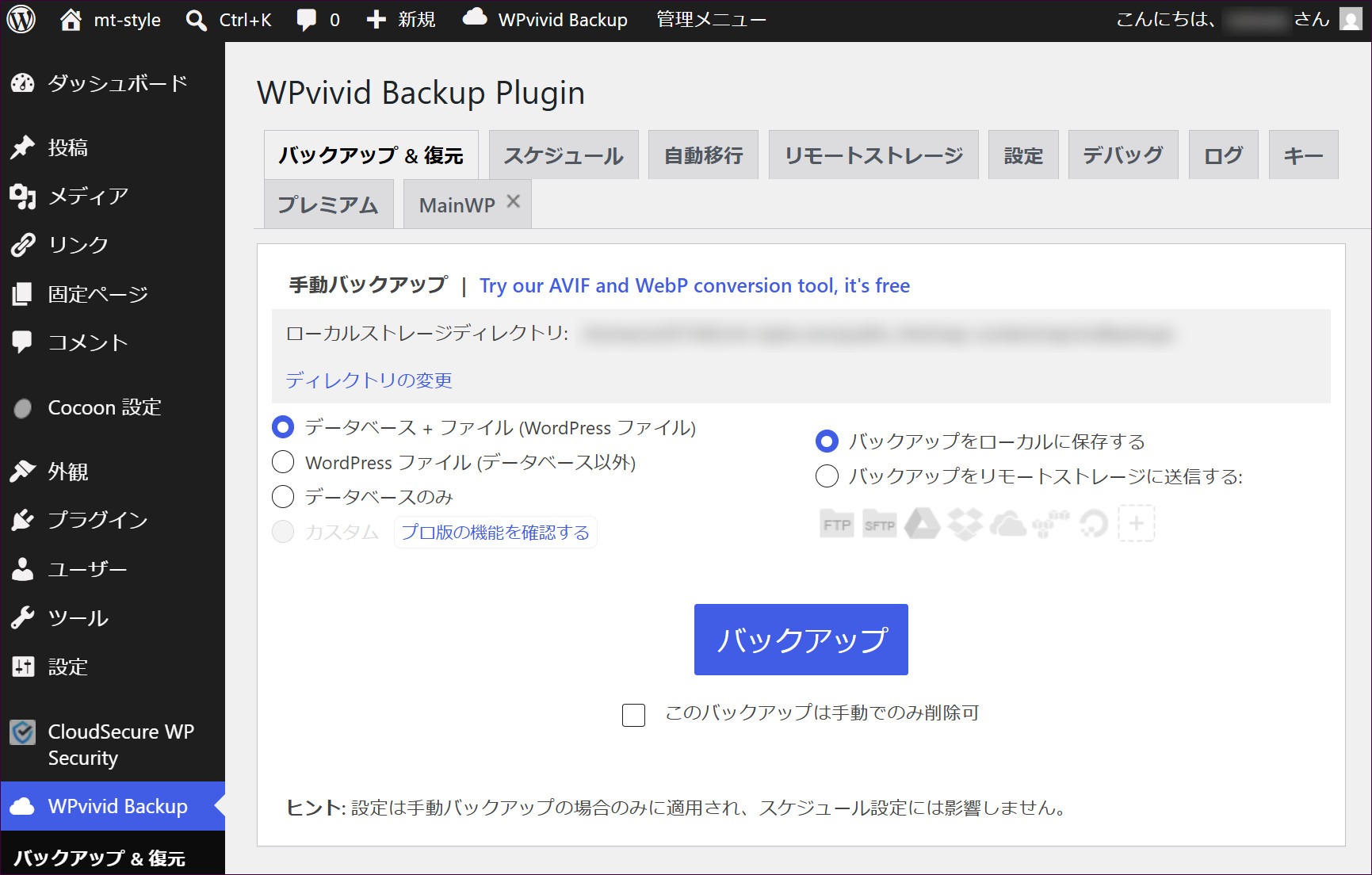Choose バックアップをローカルに保存する radio
The image size is (1372, 875).
click(827, 441)
